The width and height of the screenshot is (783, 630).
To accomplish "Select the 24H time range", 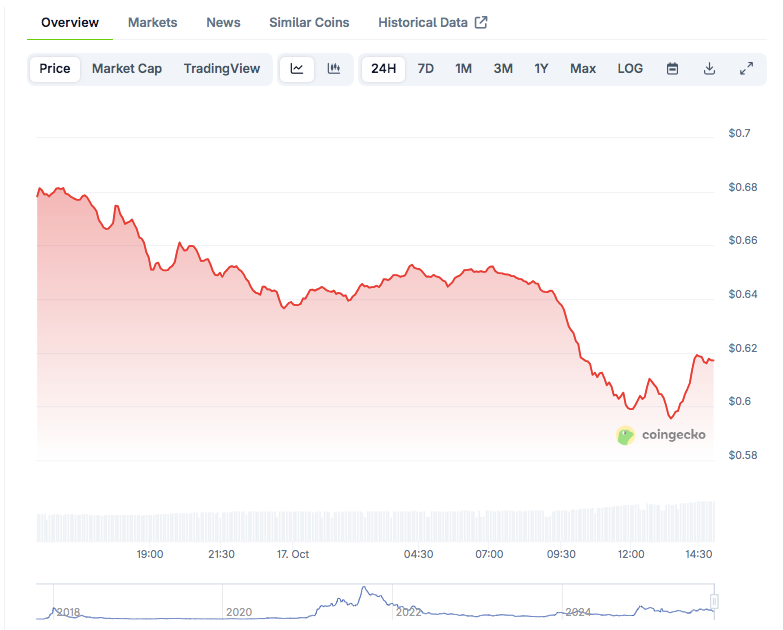I will [383, 69].
